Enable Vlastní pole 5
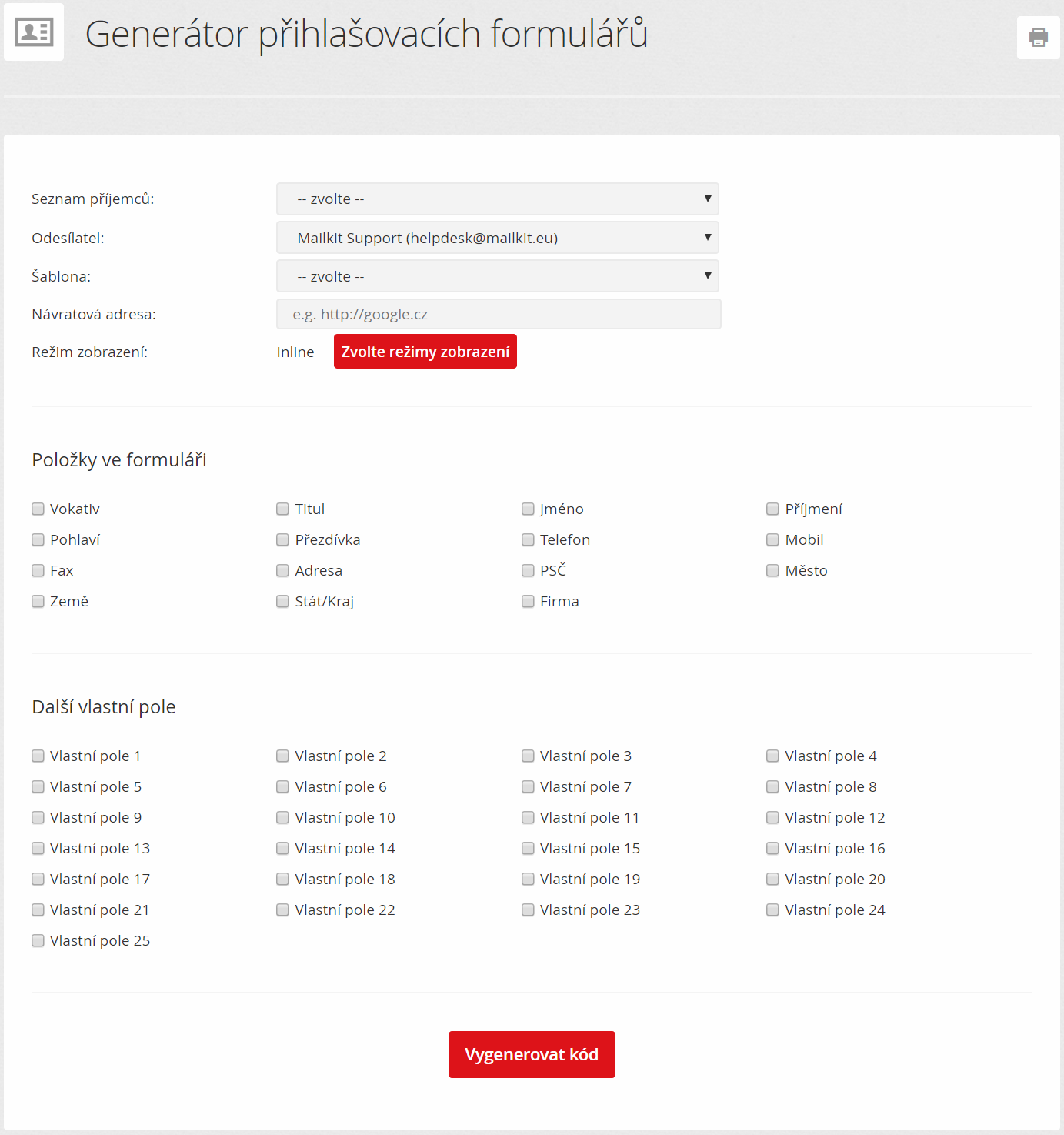Screen dimensions: 1064x1135 pos(38,786)
